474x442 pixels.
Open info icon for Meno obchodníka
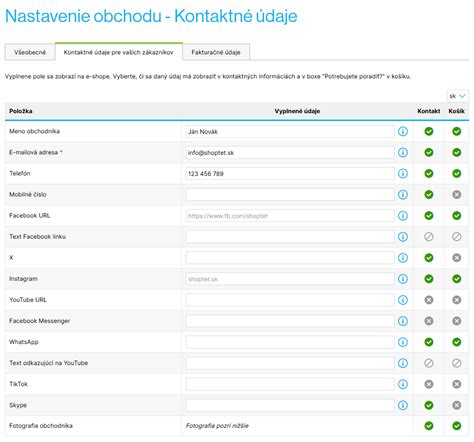pyautogui.click(x=403, y=131)
